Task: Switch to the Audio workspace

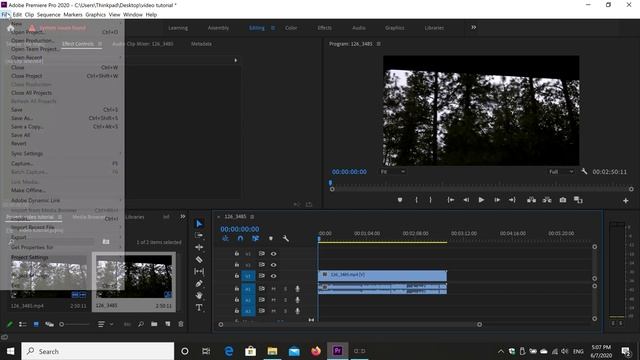Action: pos(359,28)
